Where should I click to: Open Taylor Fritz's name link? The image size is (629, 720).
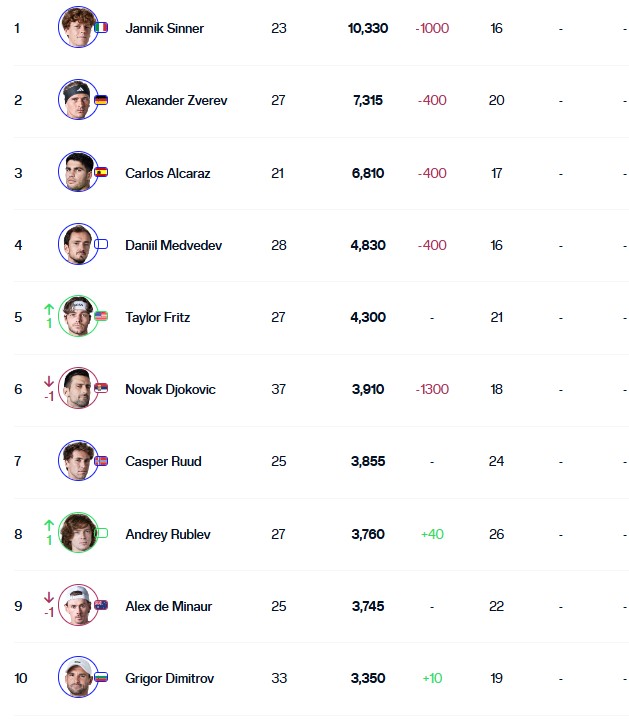click(x=157, y=317)
